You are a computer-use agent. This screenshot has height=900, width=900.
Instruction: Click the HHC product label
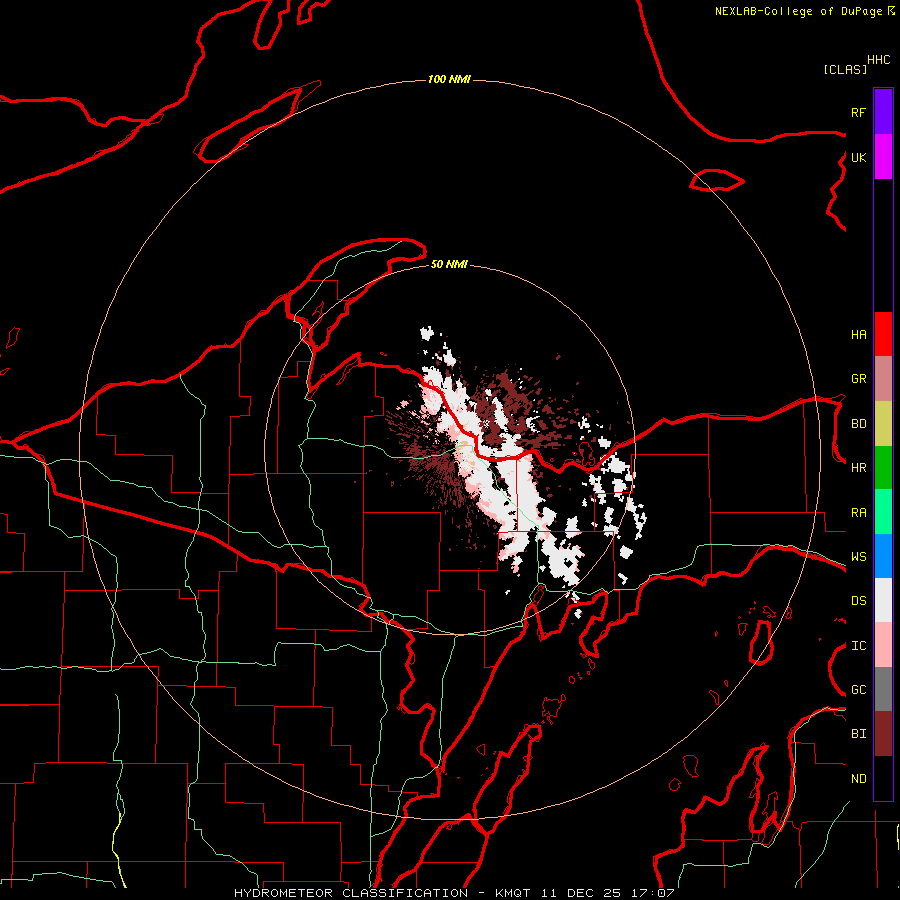pyautogui.click(x=879, y=60)
